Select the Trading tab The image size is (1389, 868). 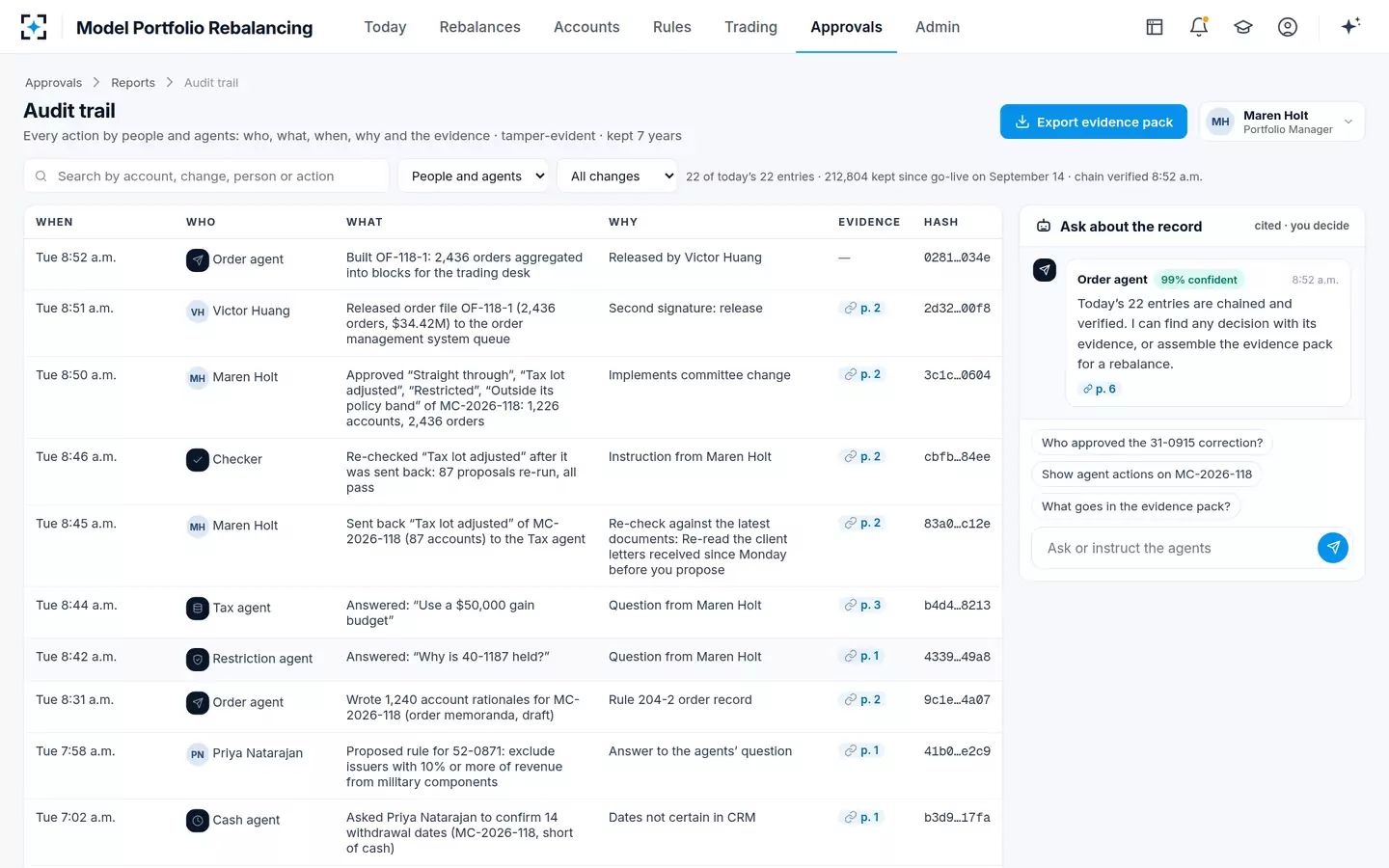[x=750, y=27]
